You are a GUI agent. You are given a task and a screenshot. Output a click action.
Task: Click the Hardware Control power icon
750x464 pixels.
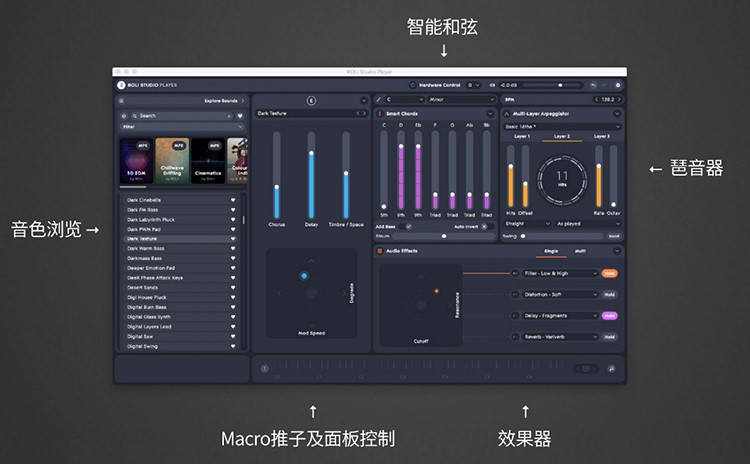(x=413, y=85)
